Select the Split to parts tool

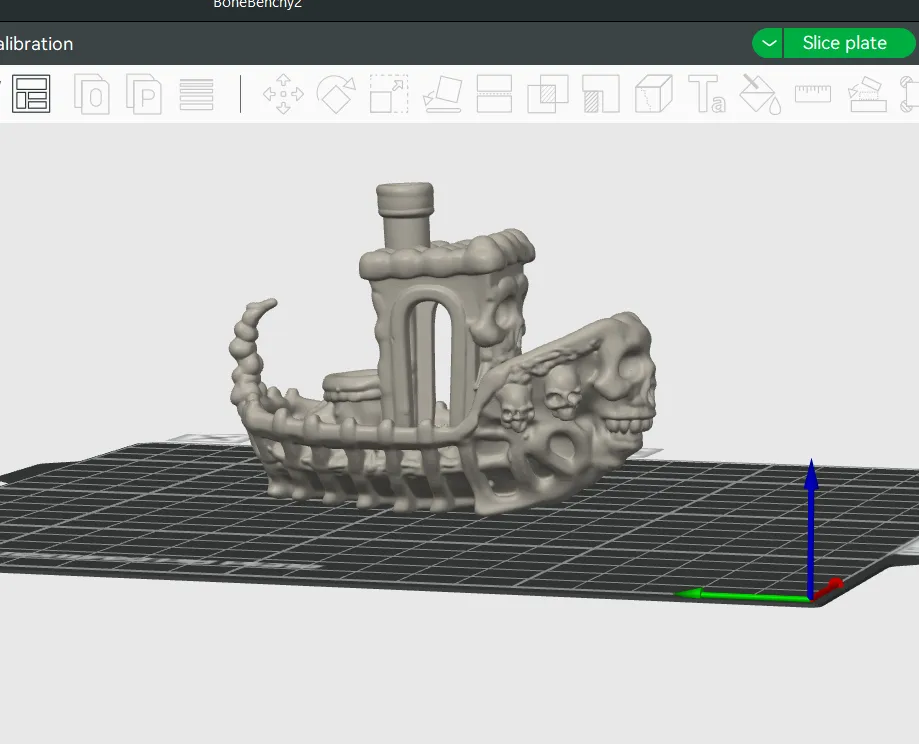[599, 94]
